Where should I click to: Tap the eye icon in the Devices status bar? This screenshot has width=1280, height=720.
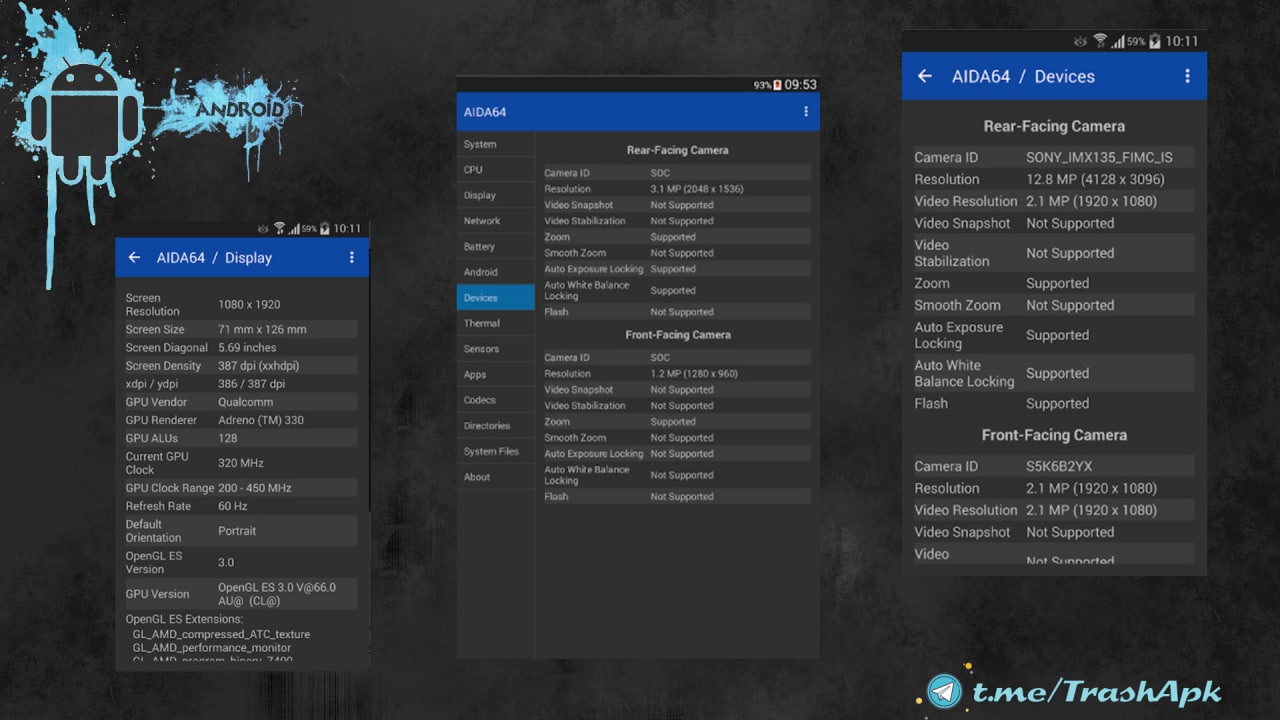1080,41
